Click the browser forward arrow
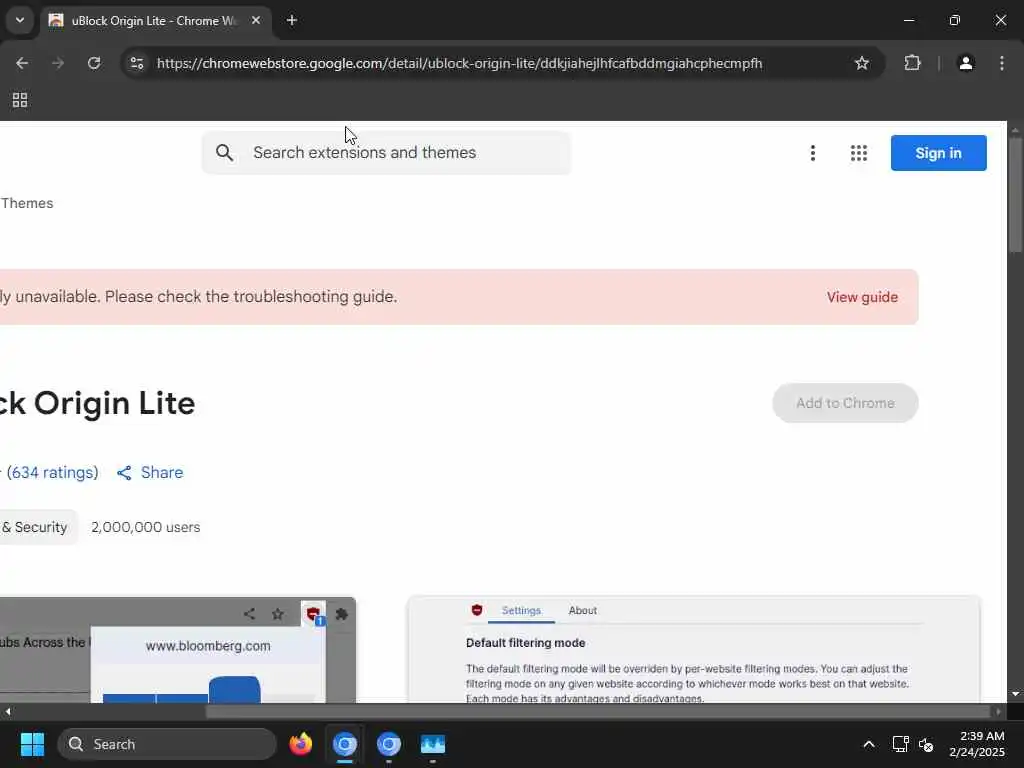 pos(58,63)
